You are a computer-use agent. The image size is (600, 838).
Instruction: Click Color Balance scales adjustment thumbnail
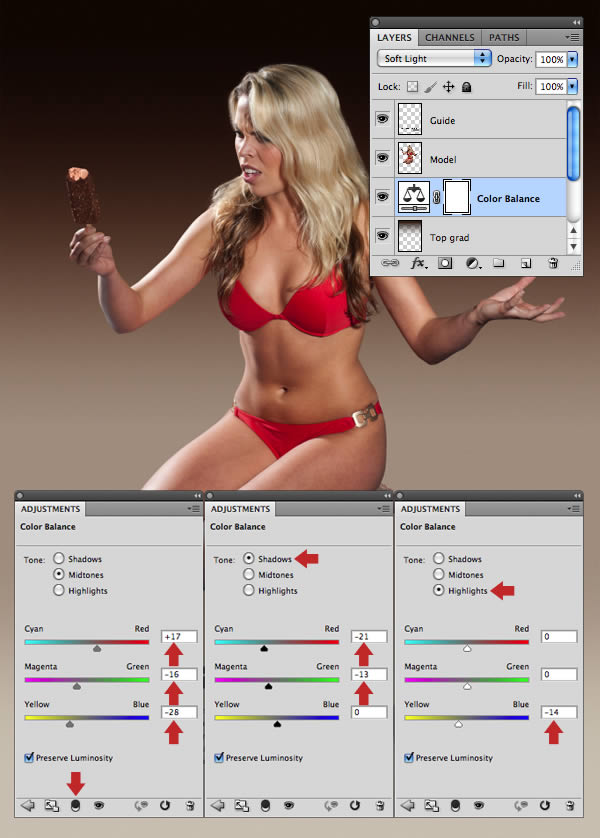[x=414, y=197]
